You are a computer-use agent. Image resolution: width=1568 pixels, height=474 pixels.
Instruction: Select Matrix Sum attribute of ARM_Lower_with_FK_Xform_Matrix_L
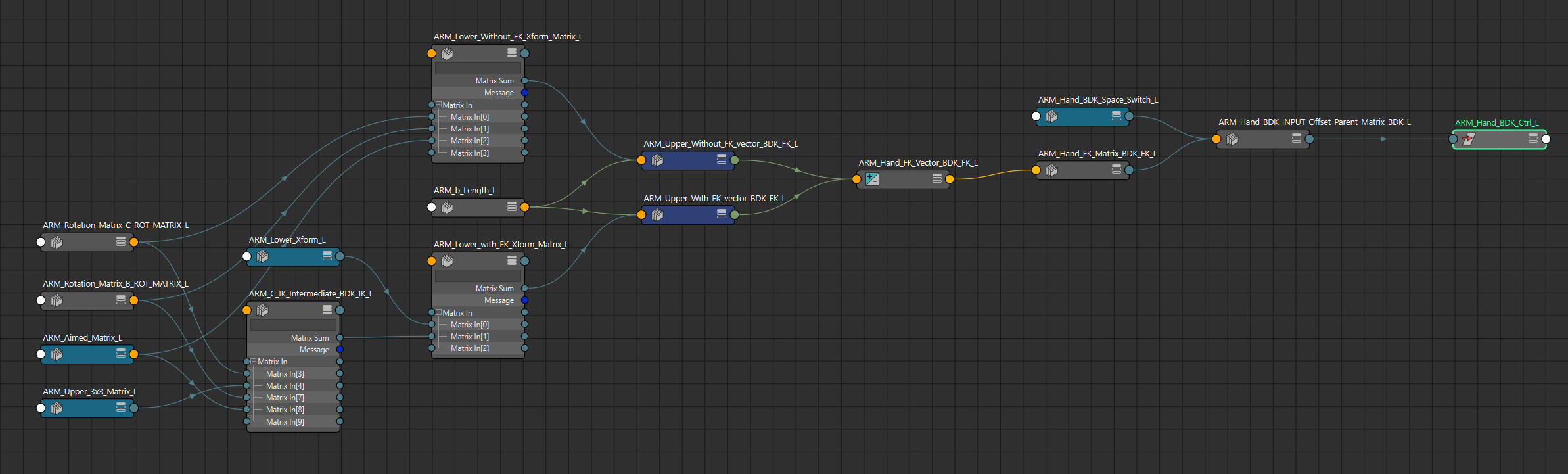[494, 289]
